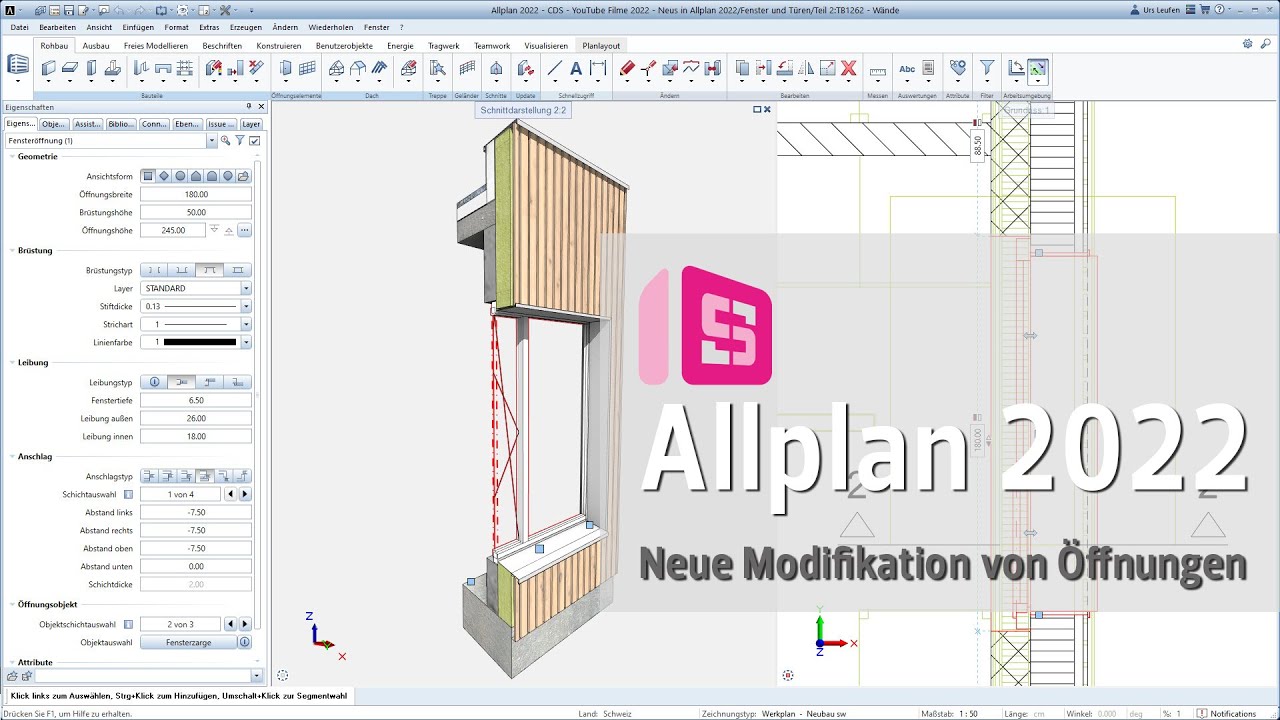The width and height of the screenshot is (1280, 720).
Task: Select the fourth Brüstungstyp option
Action: [238, 270]
